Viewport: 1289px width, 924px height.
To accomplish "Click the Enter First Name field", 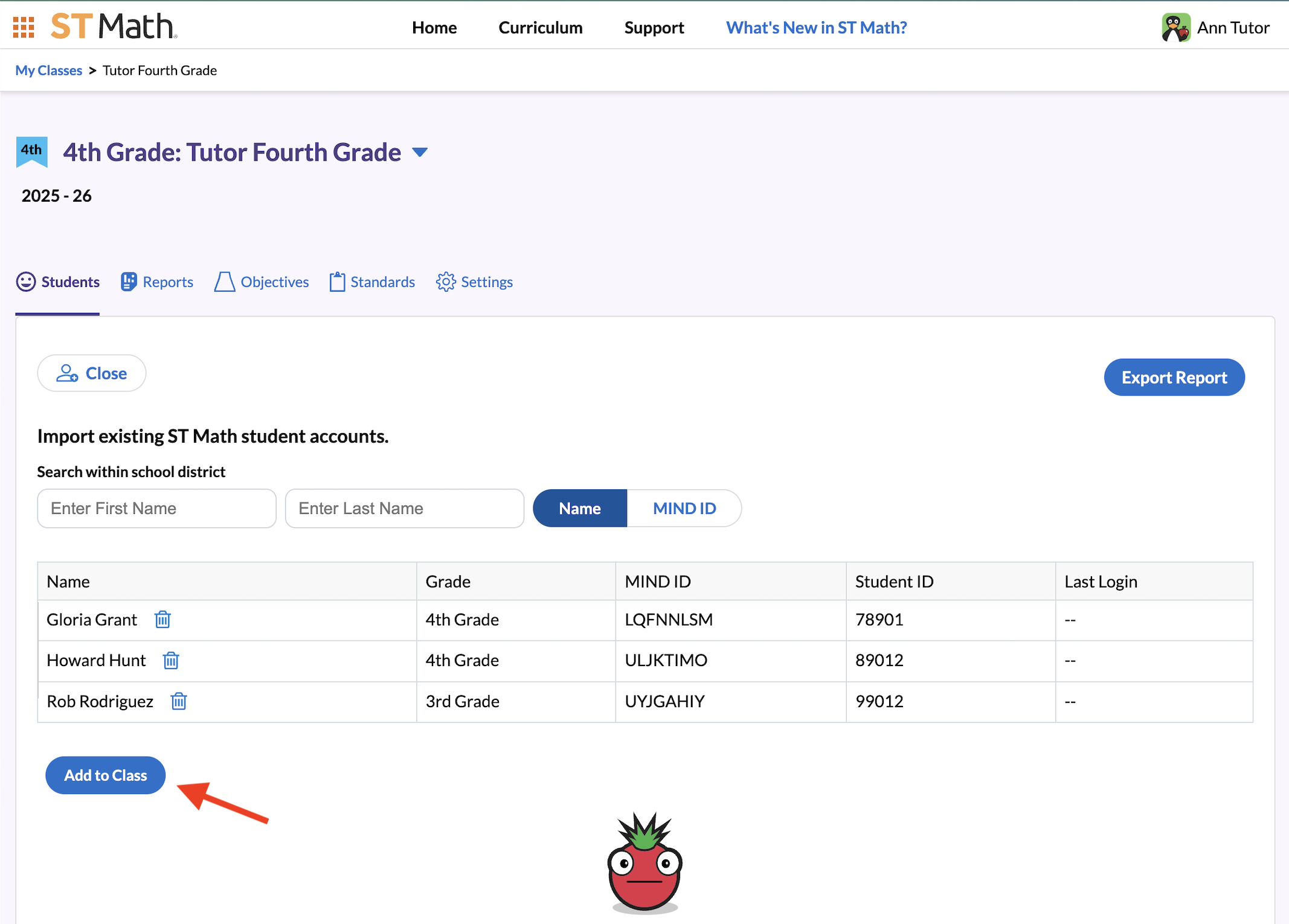I will tap(156, 508).
